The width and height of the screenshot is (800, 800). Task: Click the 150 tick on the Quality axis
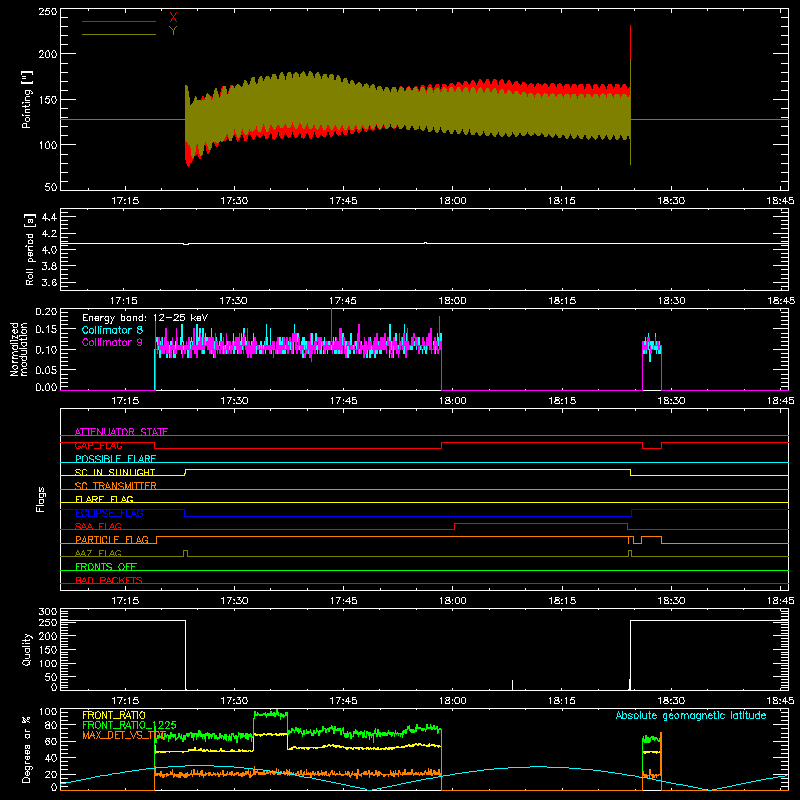pos(48,650)
